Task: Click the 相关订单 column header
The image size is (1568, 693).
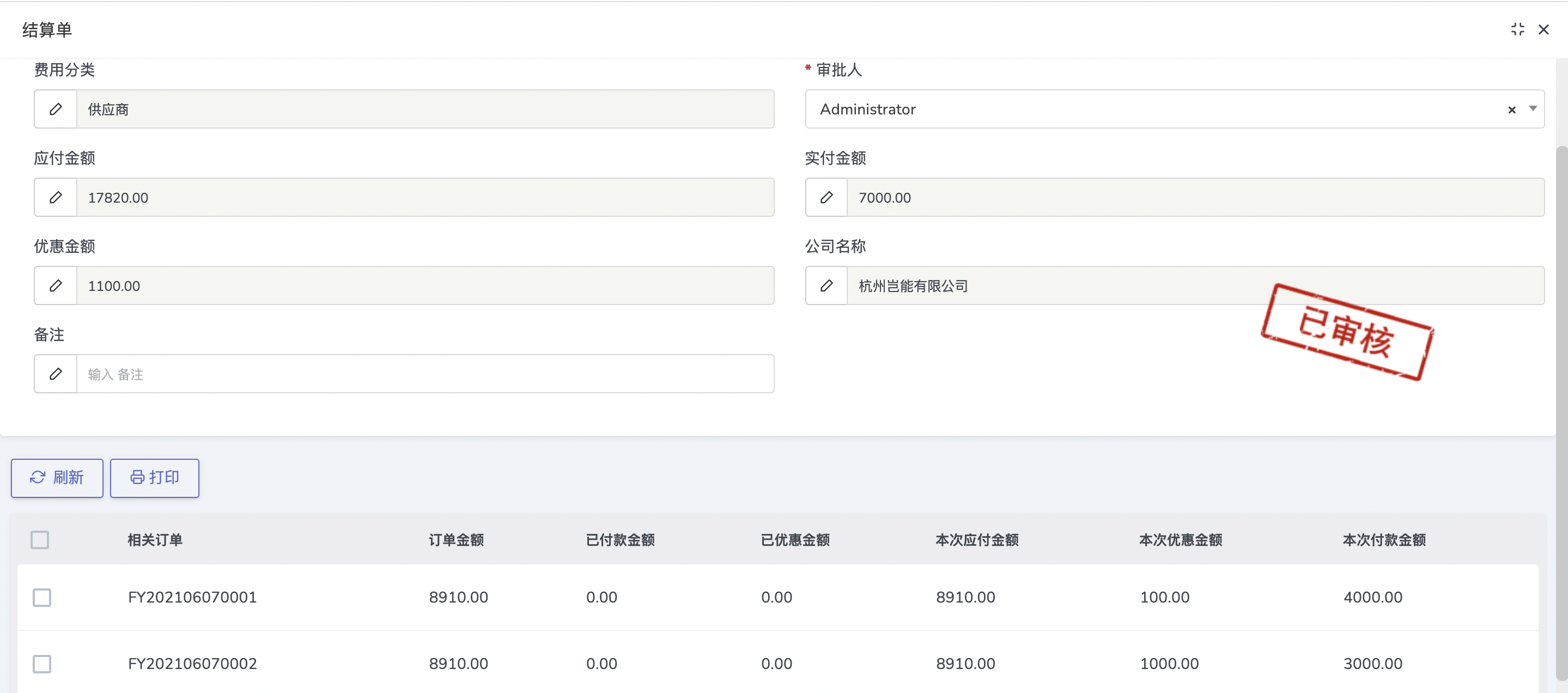Action: pos(155,540)
